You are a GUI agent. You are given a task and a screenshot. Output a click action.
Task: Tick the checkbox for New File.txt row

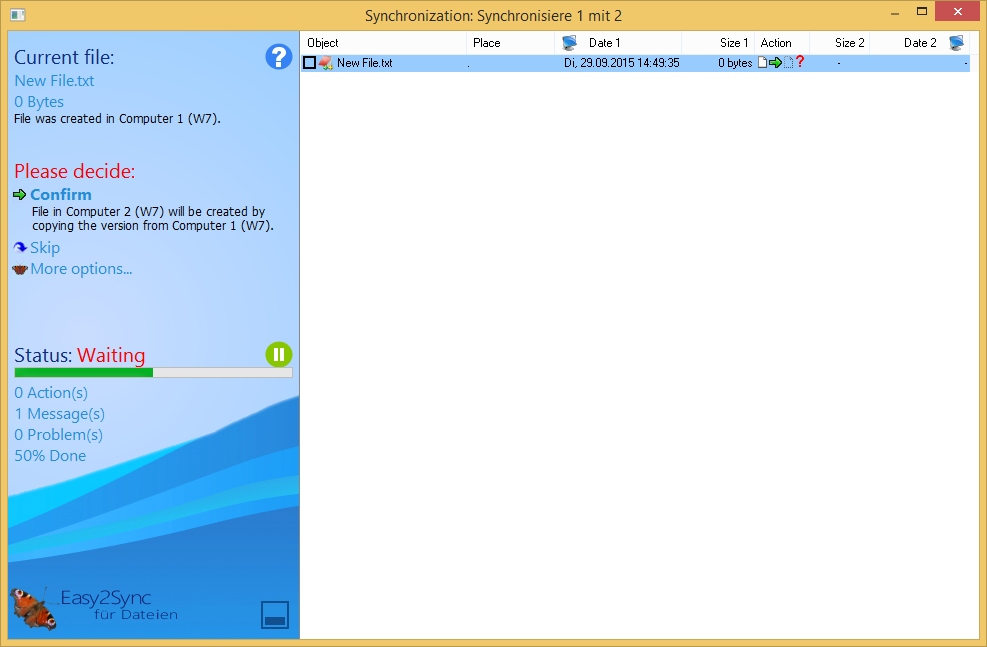click(x=310, y=63)
